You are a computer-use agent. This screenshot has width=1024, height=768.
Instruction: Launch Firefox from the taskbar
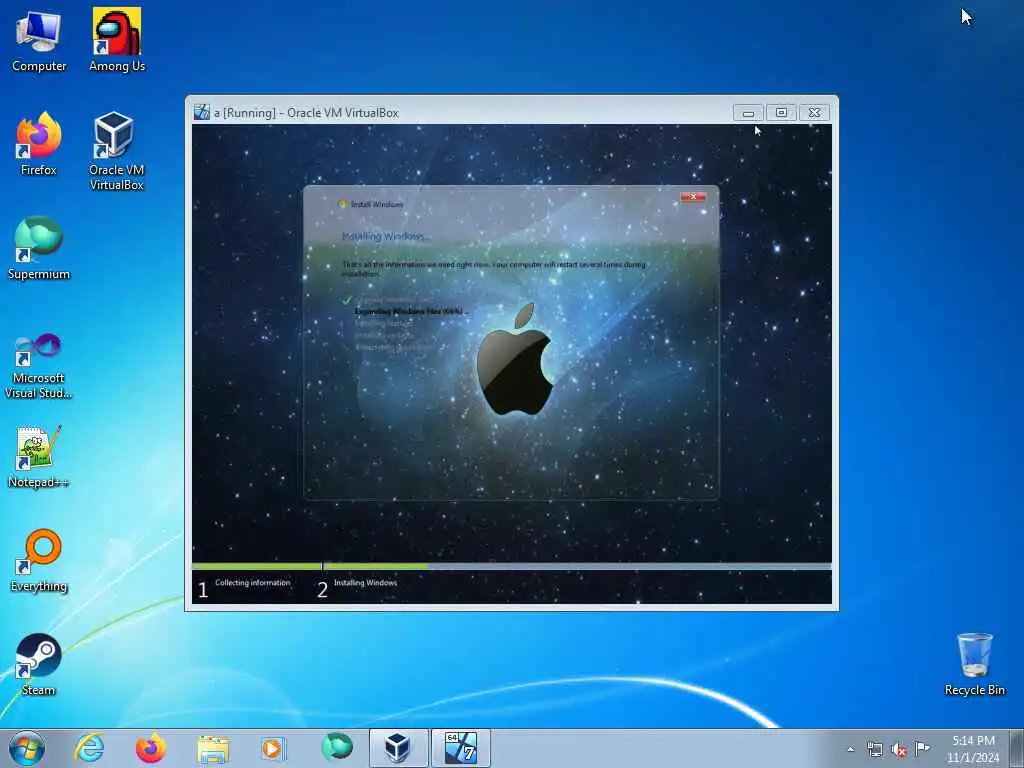coord(150,748)
